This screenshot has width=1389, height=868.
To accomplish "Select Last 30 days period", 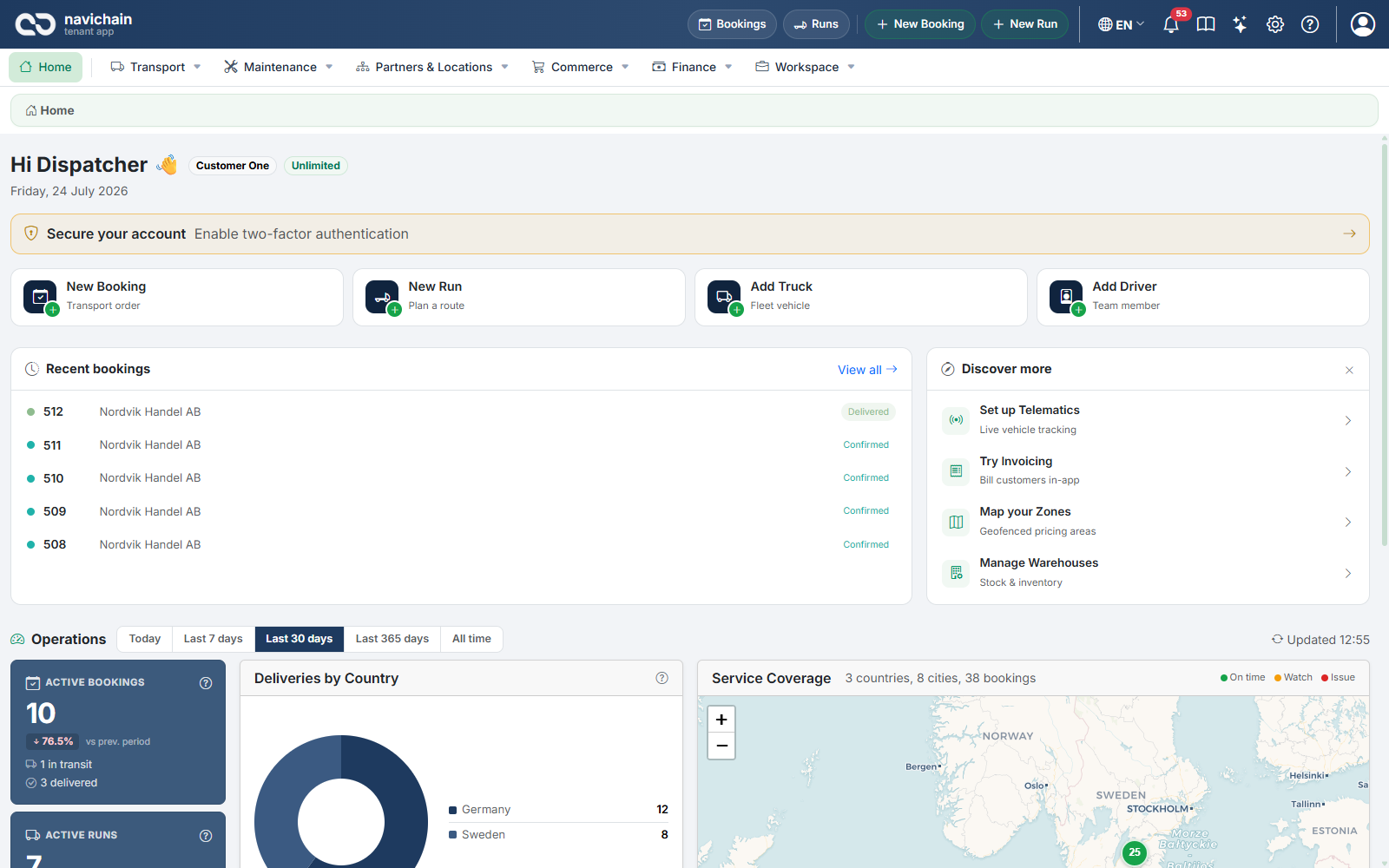I will [300, 639].
